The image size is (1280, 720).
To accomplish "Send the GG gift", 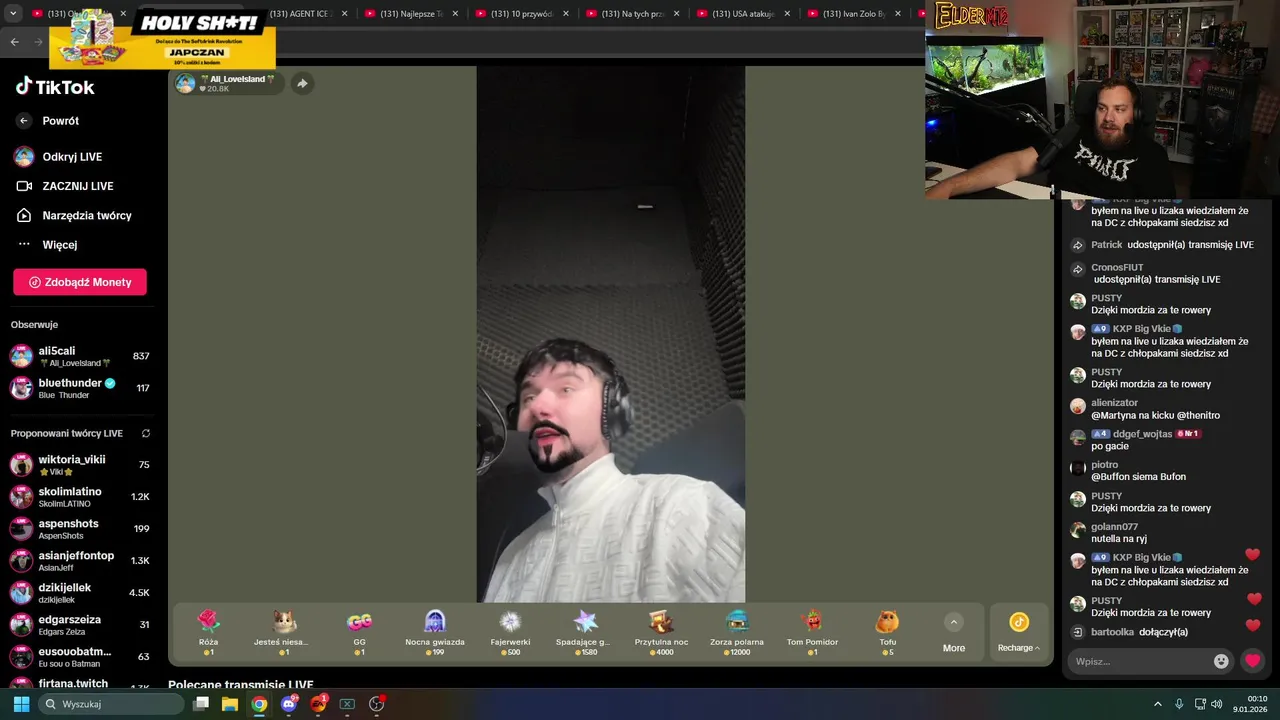I will pyautogui.click(x=359, y=632).
